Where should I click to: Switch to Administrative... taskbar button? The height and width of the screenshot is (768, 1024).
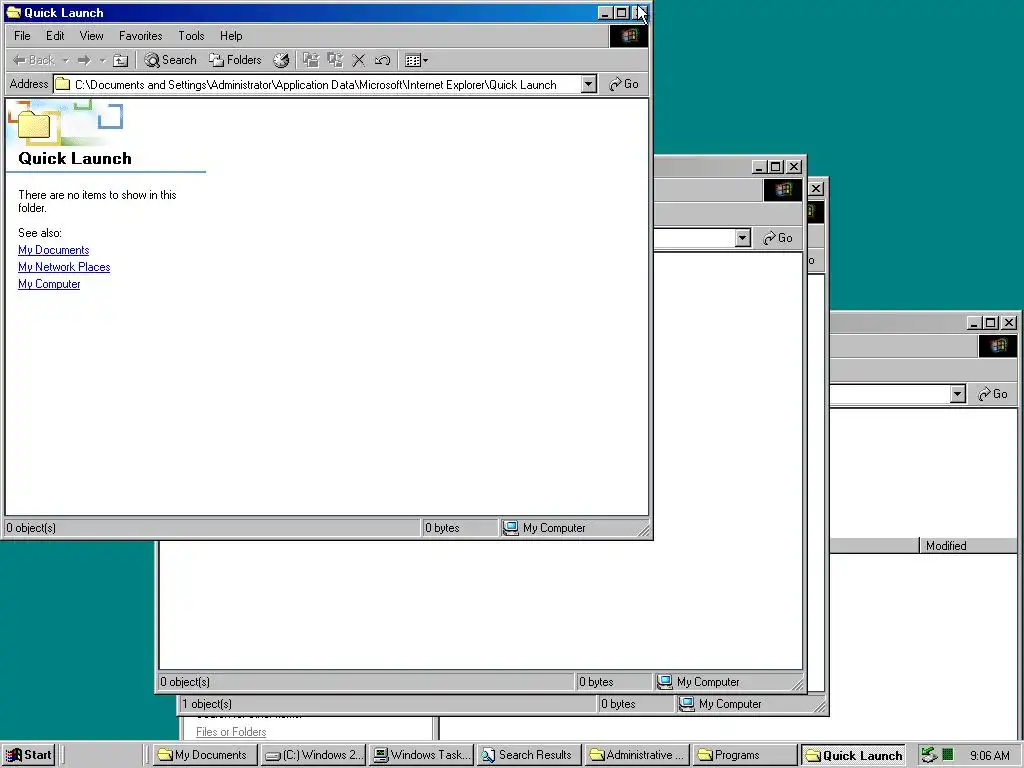(x=638, y=755)
